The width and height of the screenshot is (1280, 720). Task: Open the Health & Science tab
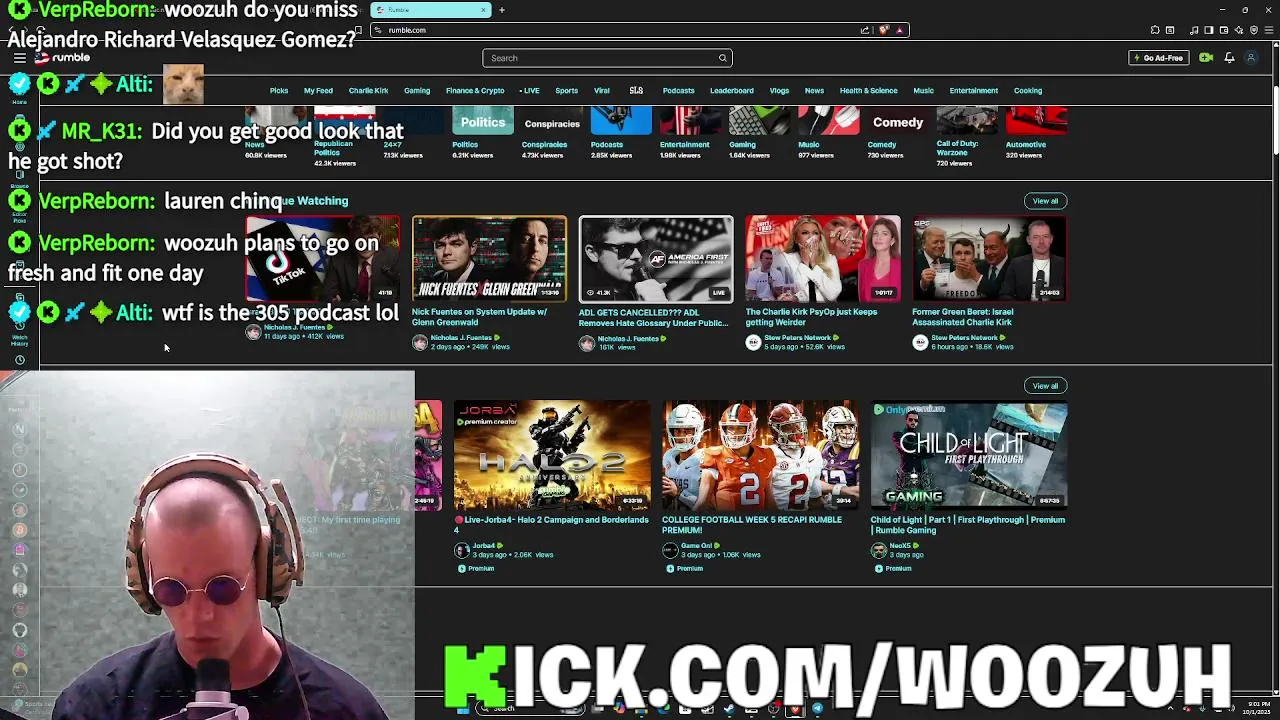(x=868, y=91)
